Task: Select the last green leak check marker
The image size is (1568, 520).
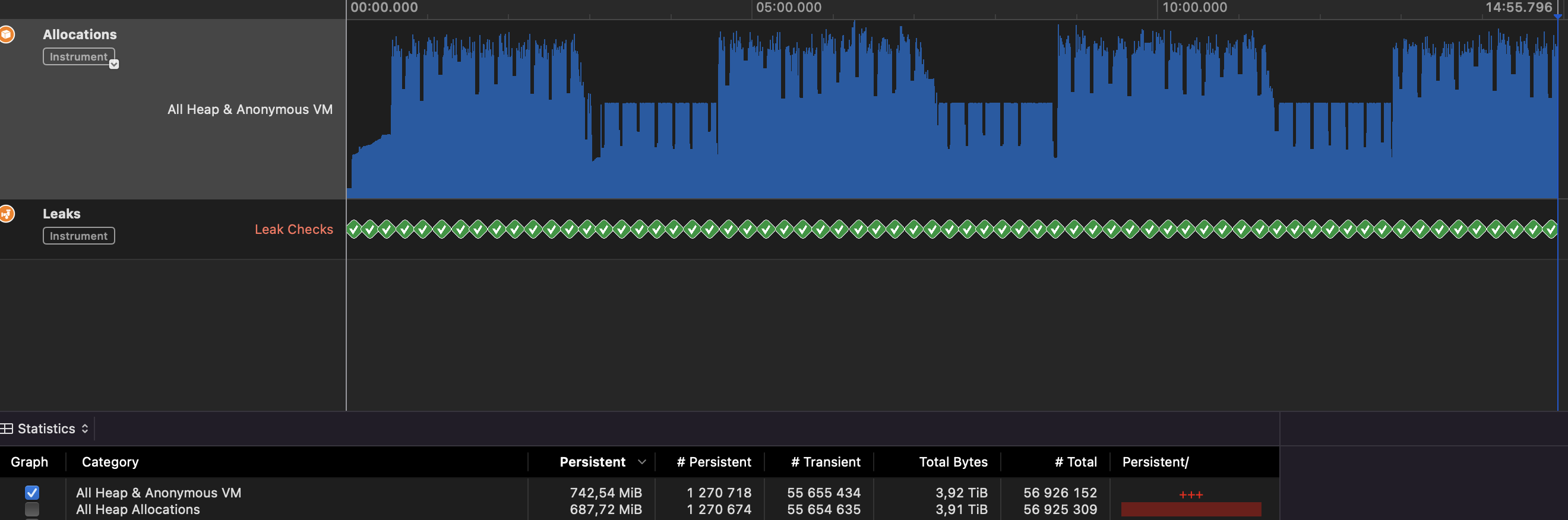Action: tap(1550, 229)
